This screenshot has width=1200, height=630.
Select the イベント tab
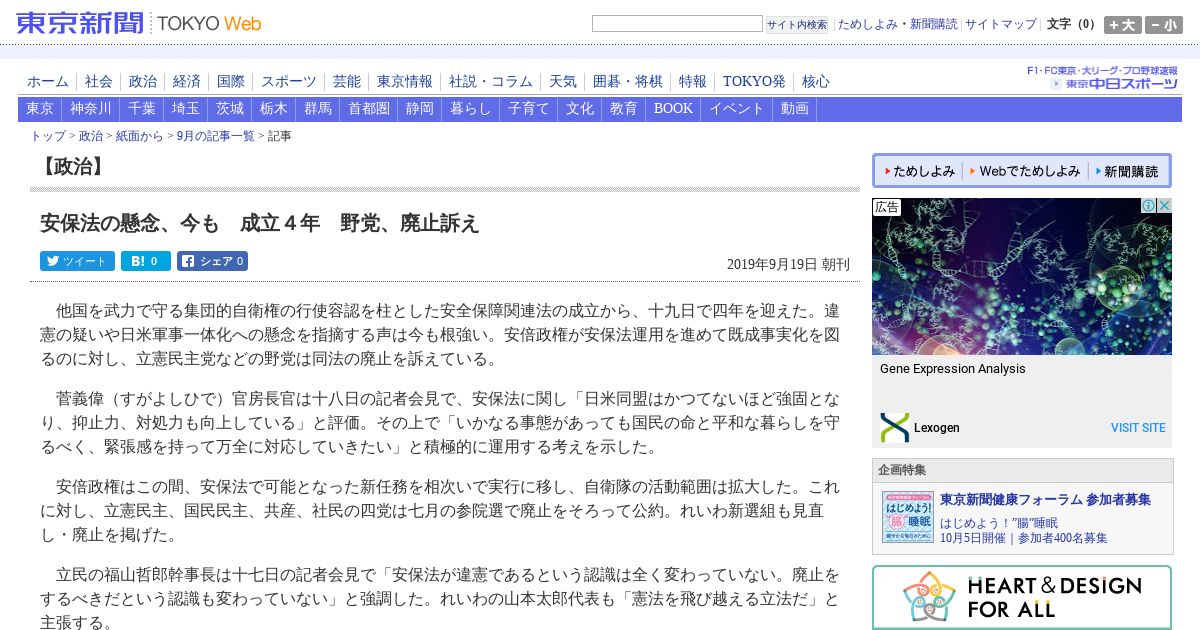737,109
